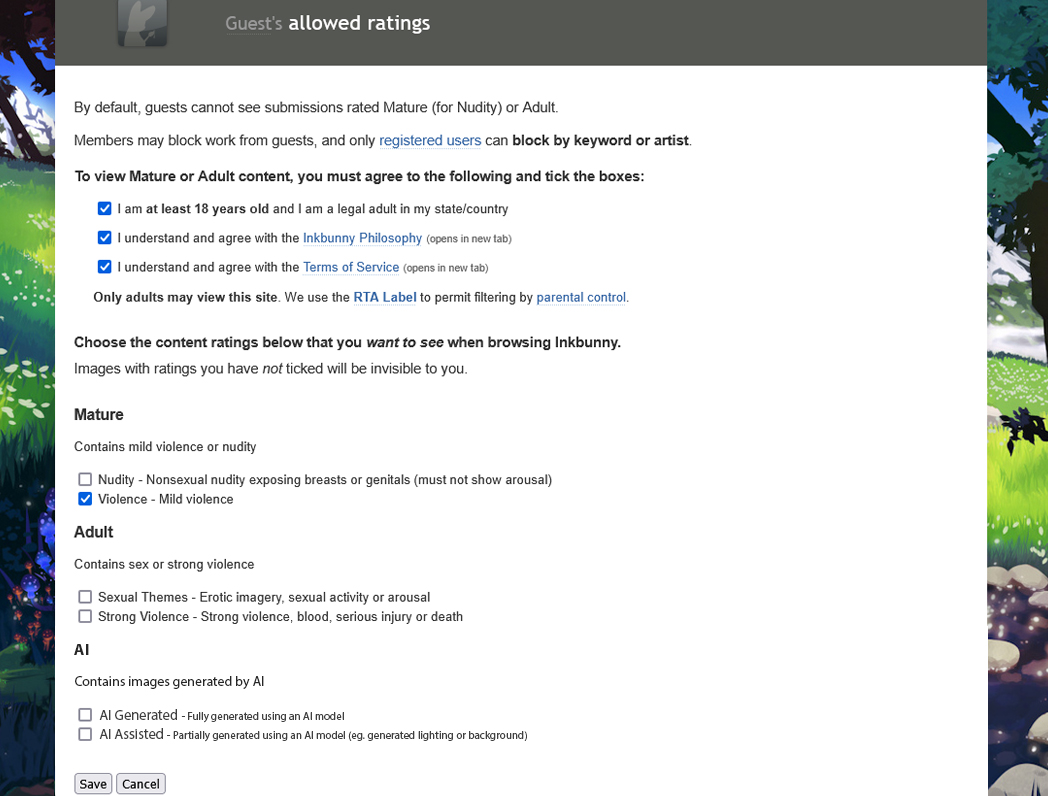Follow the RTA Label link

(x=385, y=297)
